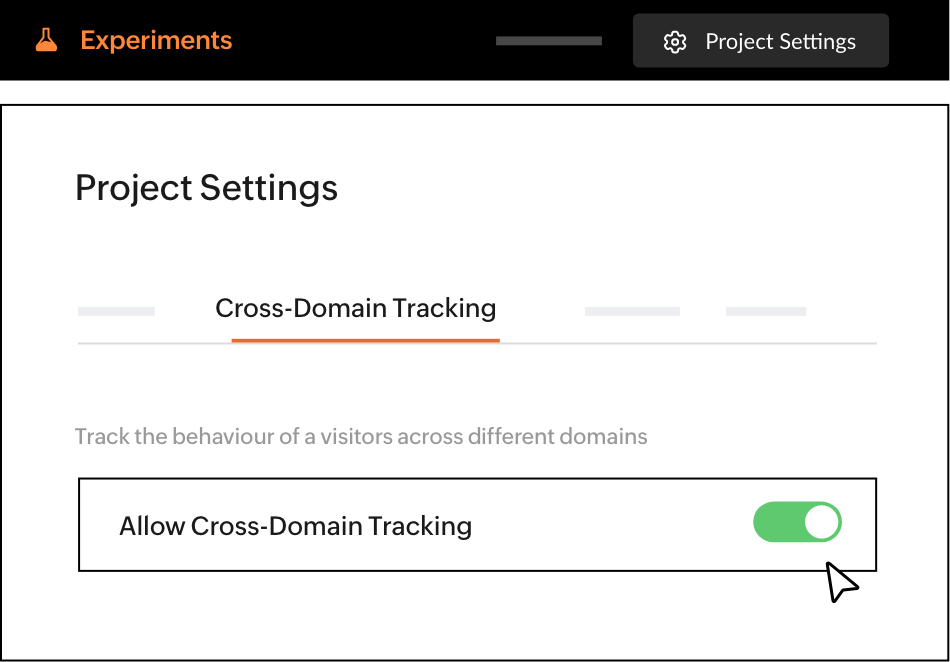Click the Experiments title text

click(x=156, y=41)
